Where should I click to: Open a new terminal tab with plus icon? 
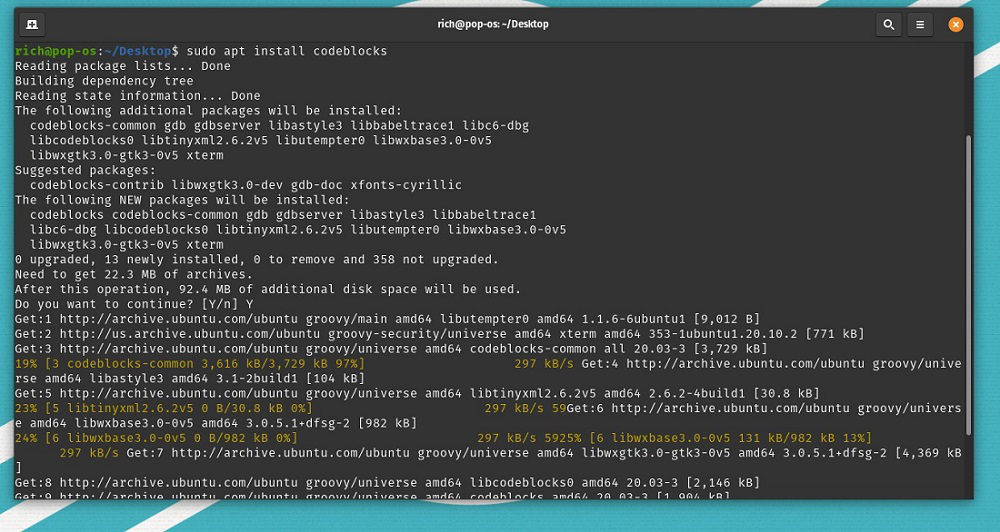click(32, 25)
